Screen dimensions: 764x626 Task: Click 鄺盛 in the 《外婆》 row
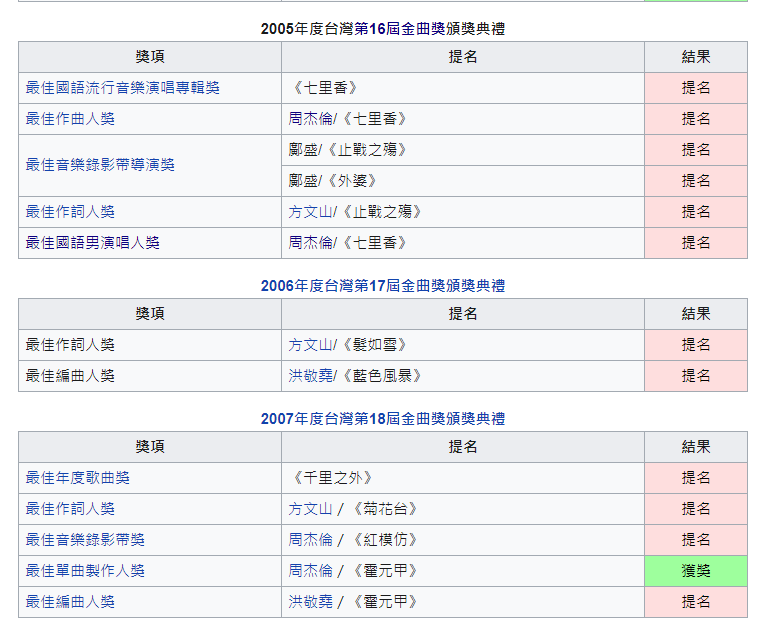coord(303,181)
